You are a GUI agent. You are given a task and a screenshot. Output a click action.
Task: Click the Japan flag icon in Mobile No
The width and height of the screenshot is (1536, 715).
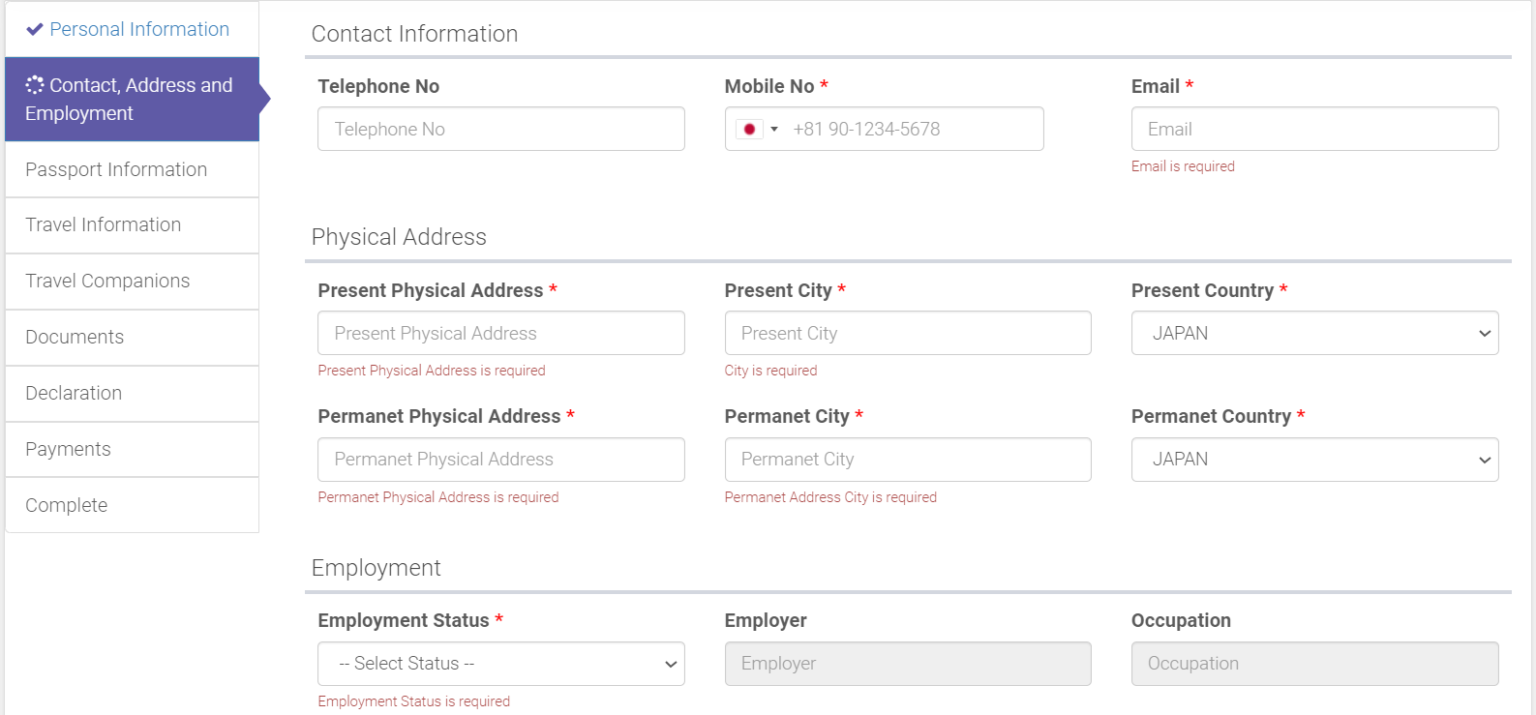748,129
